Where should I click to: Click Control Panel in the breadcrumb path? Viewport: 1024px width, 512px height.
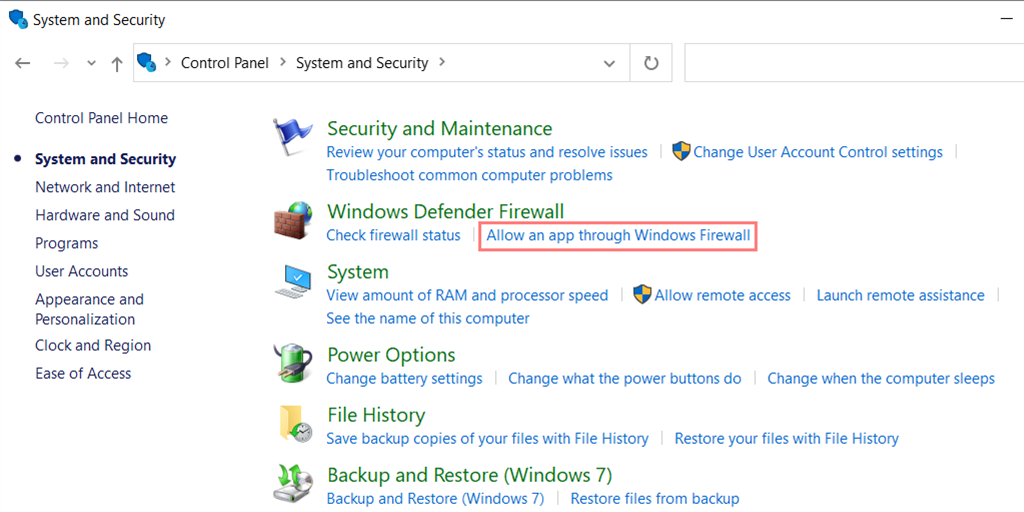click(225, 63)
